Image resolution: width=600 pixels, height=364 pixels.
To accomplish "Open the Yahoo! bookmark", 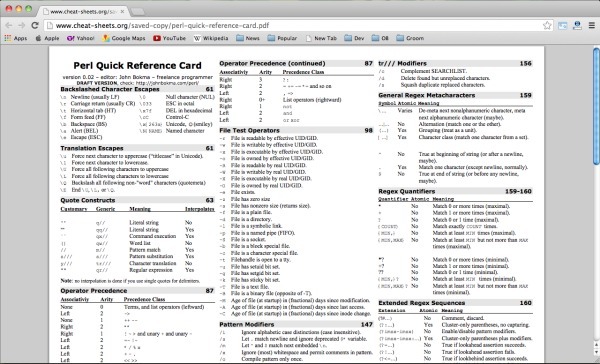I will click(x=80, y=38).
